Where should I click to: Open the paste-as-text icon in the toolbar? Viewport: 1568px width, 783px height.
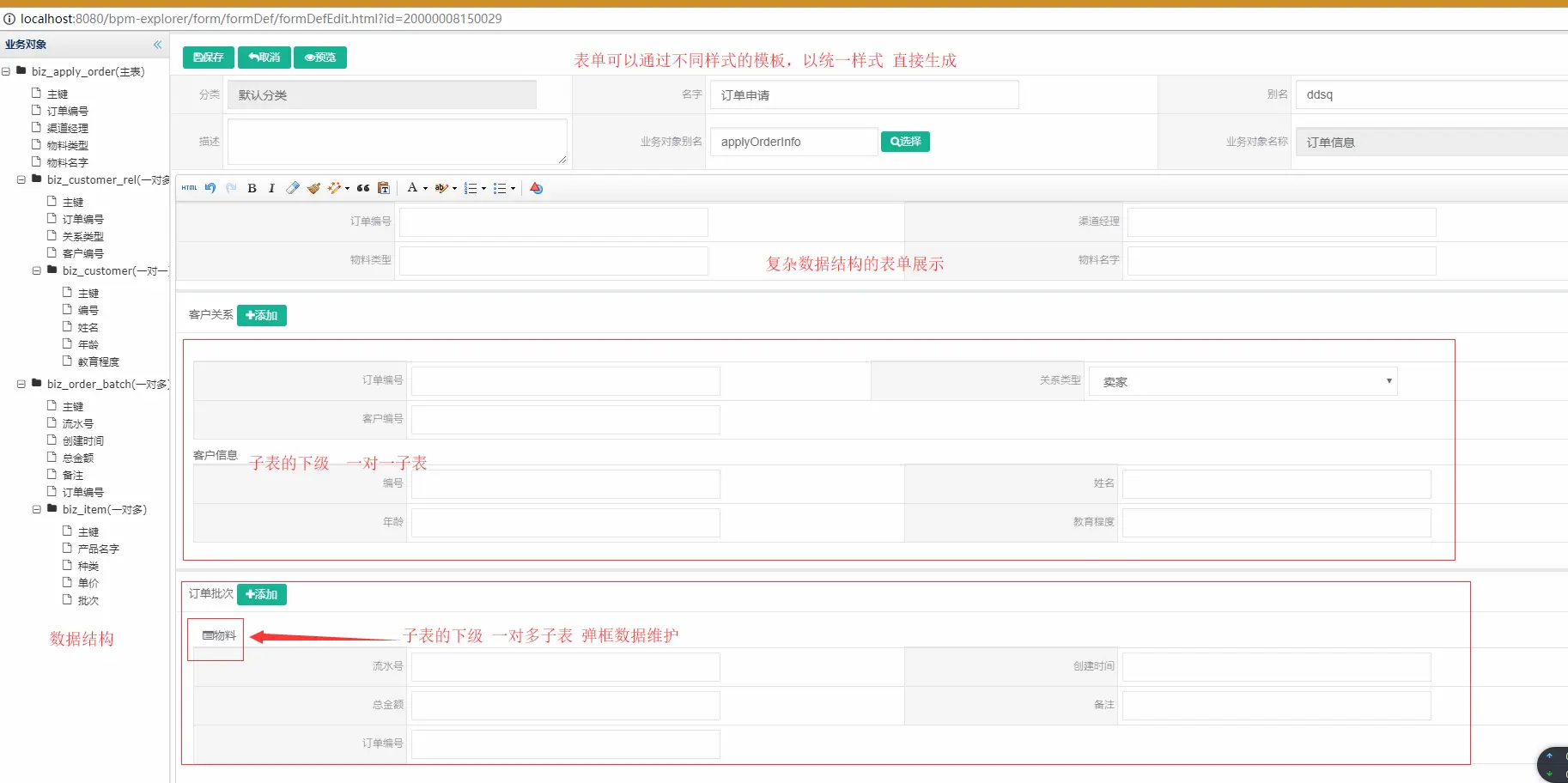(384, 188)
